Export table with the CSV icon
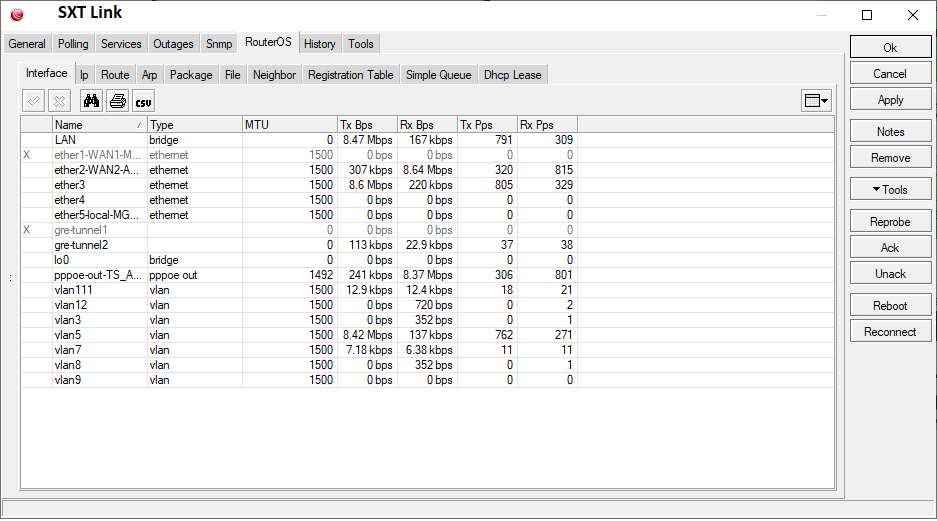This screenshot has height=521, width=937. 143,101
